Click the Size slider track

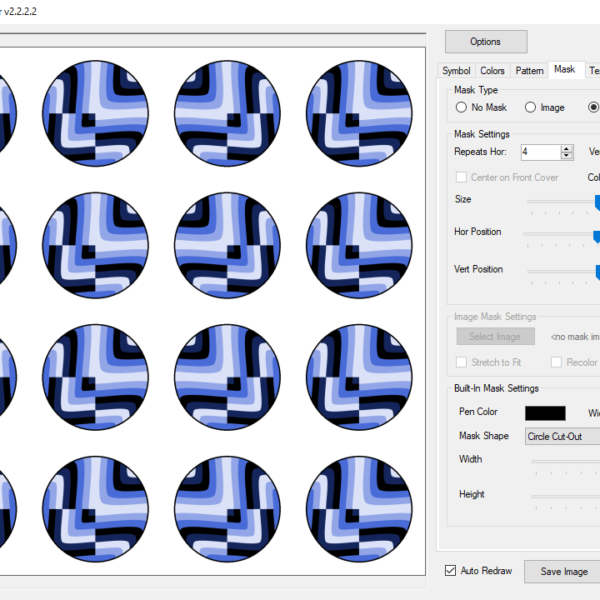[x=563, y=201]
